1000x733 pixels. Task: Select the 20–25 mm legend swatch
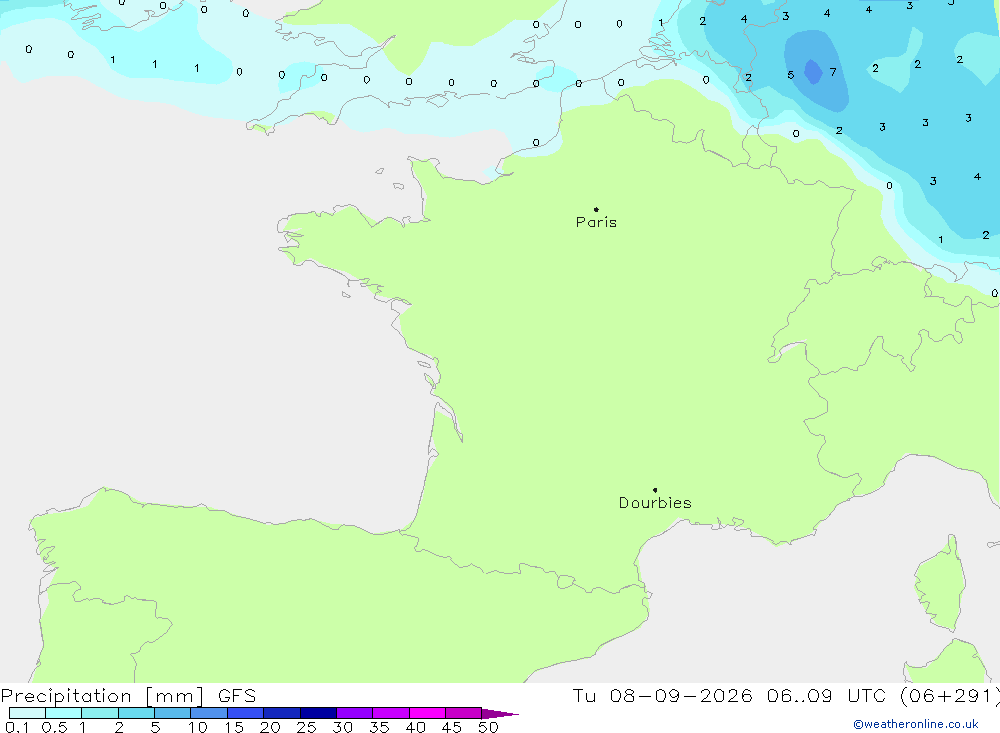282,713
